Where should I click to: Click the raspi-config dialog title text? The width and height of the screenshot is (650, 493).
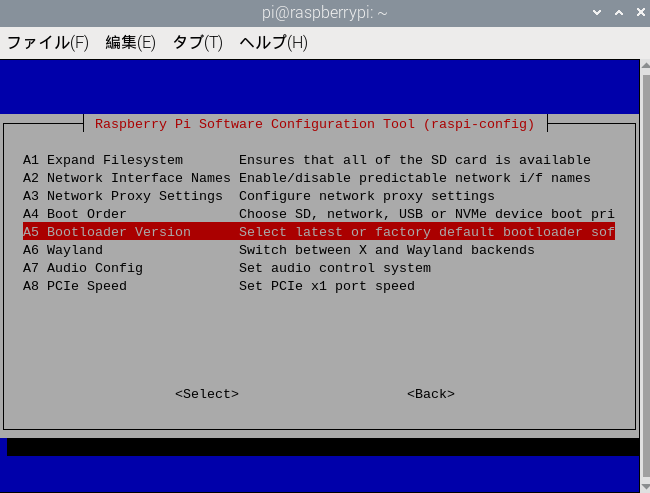tap(315, 124)
